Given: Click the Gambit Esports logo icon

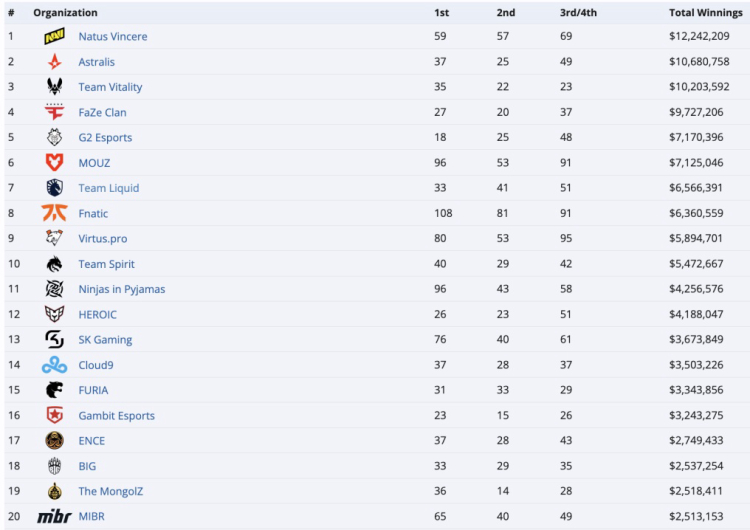Looking at the screenshot, I should (54, 415).
